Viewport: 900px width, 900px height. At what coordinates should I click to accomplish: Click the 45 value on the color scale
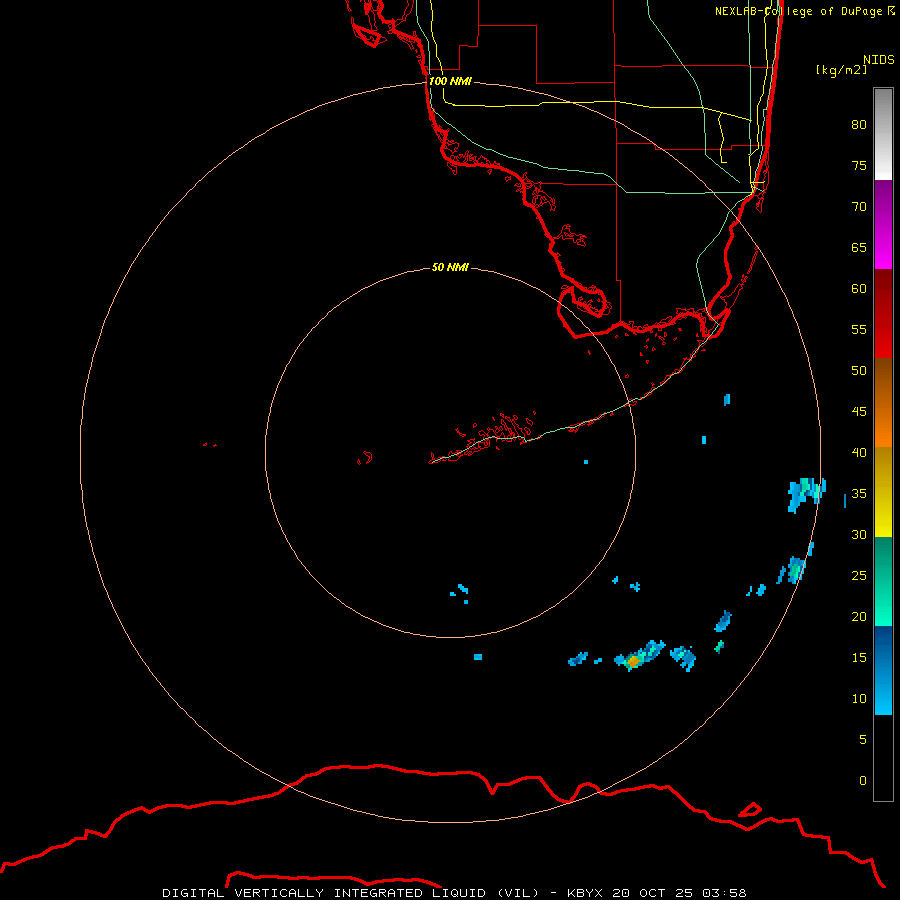coord(859,412)
